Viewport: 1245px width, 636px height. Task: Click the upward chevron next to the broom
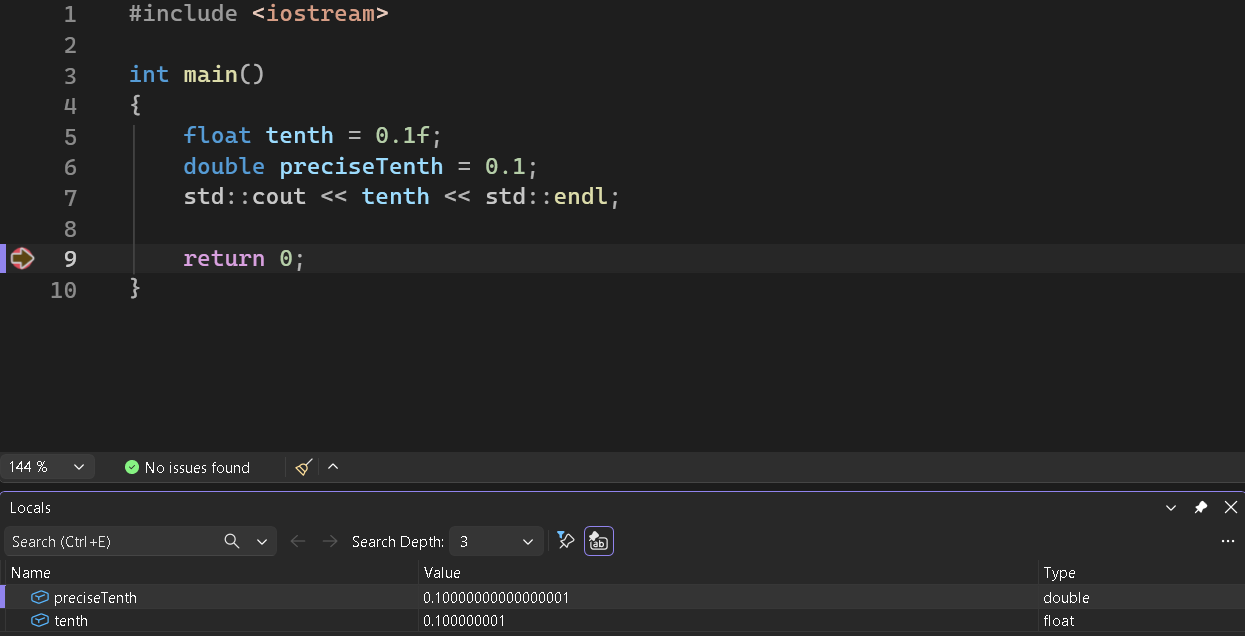point(333,467)
